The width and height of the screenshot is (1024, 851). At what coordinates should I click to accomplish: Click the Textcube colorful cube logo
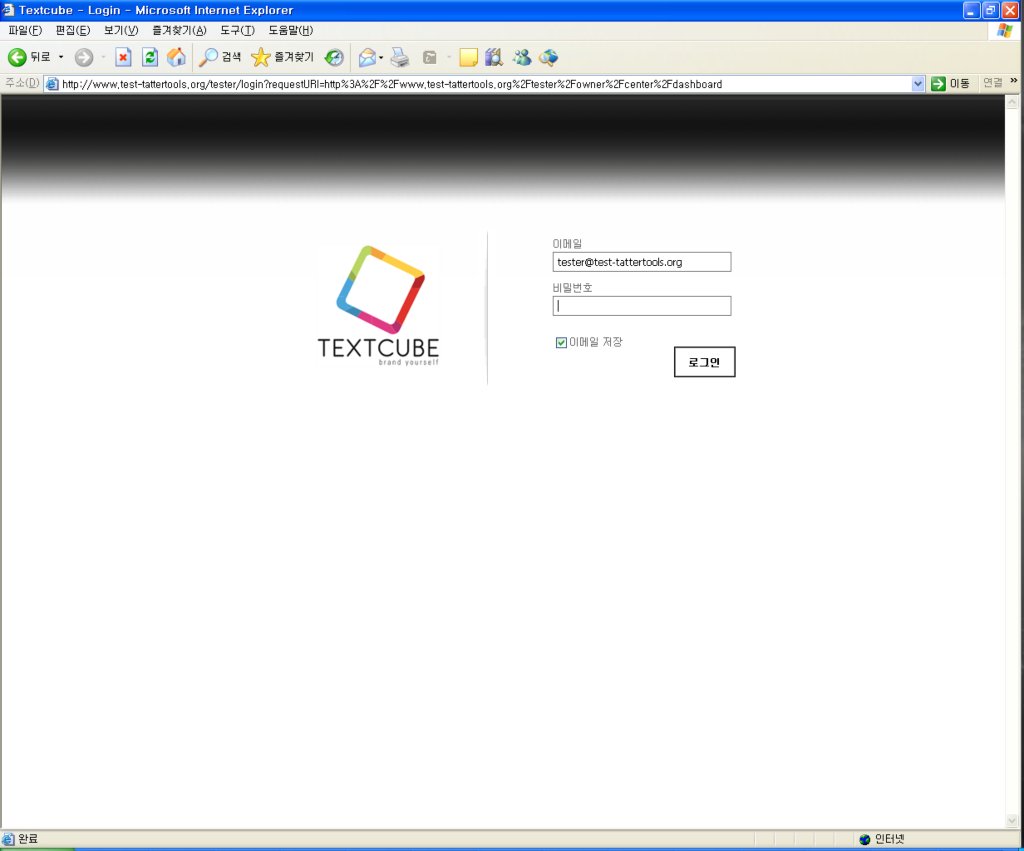[x=380, y=289]
